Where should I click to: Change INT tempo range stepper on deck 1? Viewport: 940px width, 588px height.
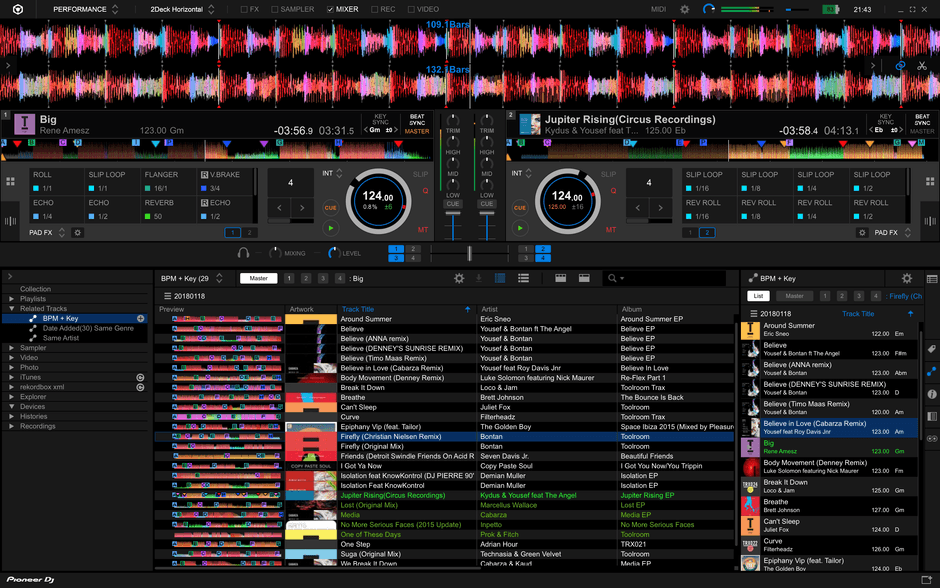(x=339, y=173)
